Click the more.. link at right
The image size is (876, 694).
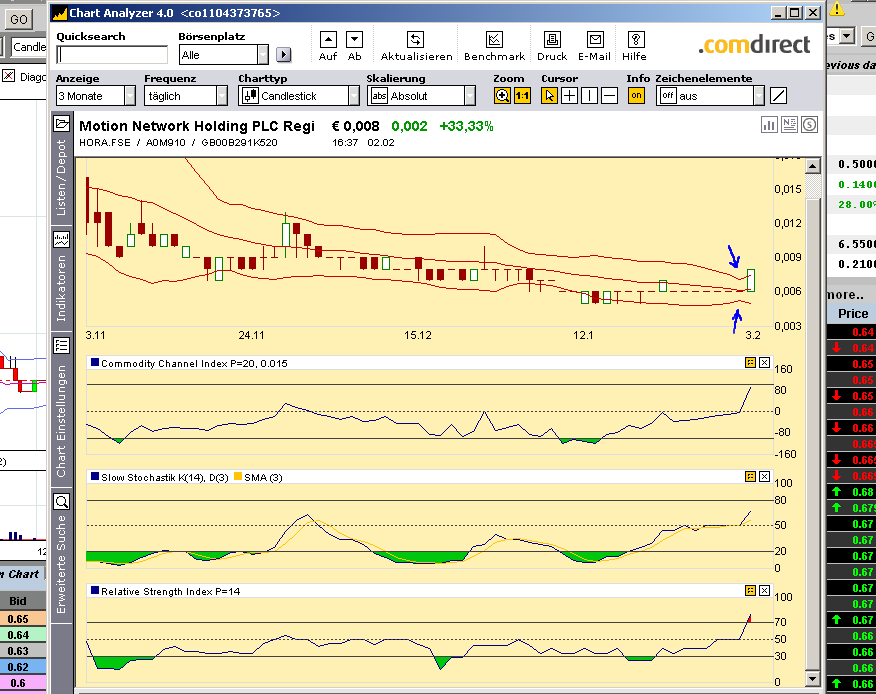click(845, 294)
